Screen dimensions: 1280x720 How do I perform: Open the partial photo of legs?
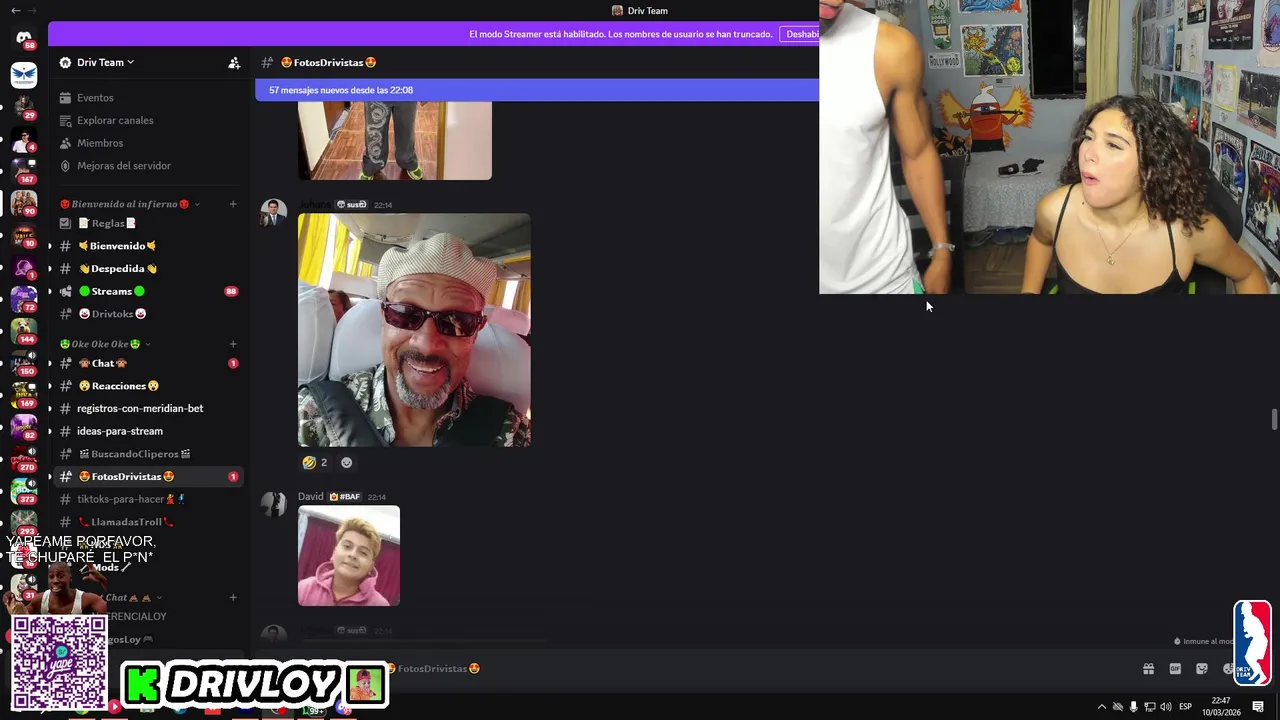pyautogui.click(x=395, y=140)
